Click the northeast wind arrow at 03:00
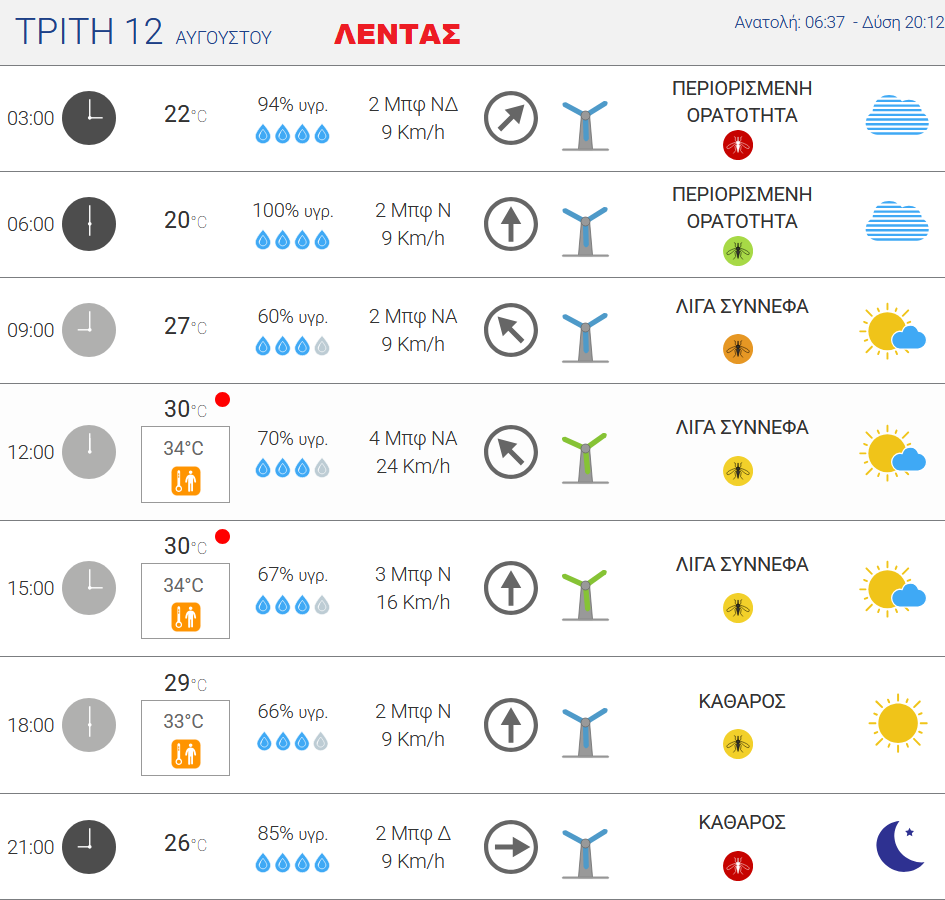Image resolution: width=945 pixels, height=900 pixels. click(x=511, y=118)
